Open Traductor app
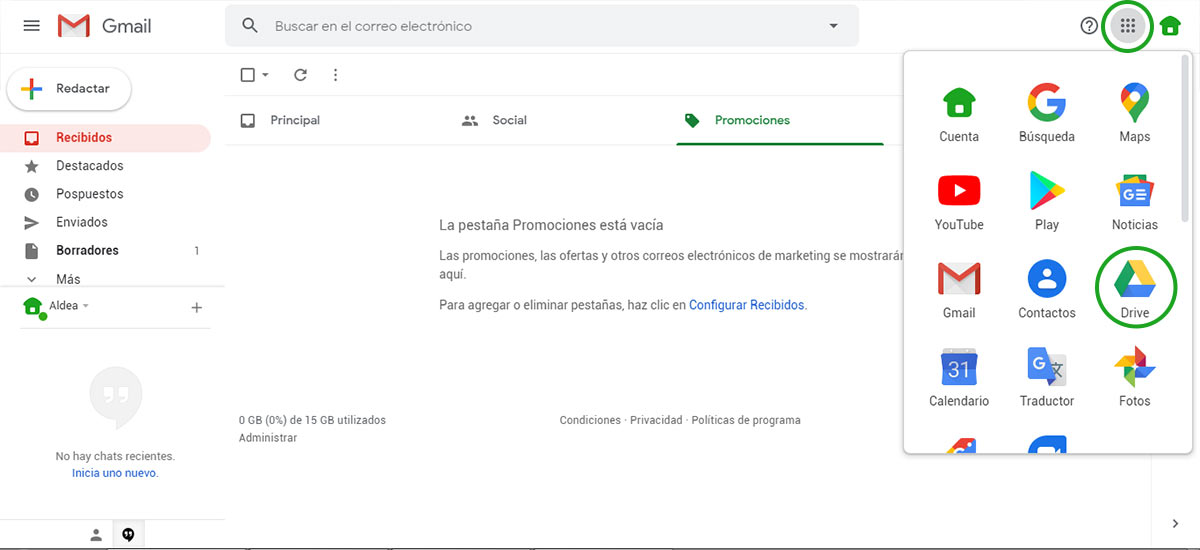The height and width of the screenshot is (550, 1200). coord(1047,378)
